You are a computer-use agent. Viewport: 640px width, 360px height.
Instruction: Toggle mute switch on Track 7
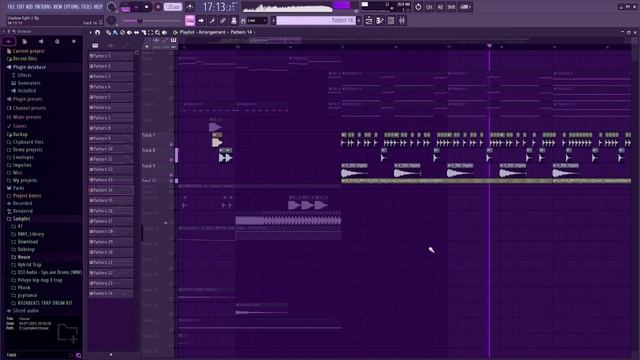171,144
